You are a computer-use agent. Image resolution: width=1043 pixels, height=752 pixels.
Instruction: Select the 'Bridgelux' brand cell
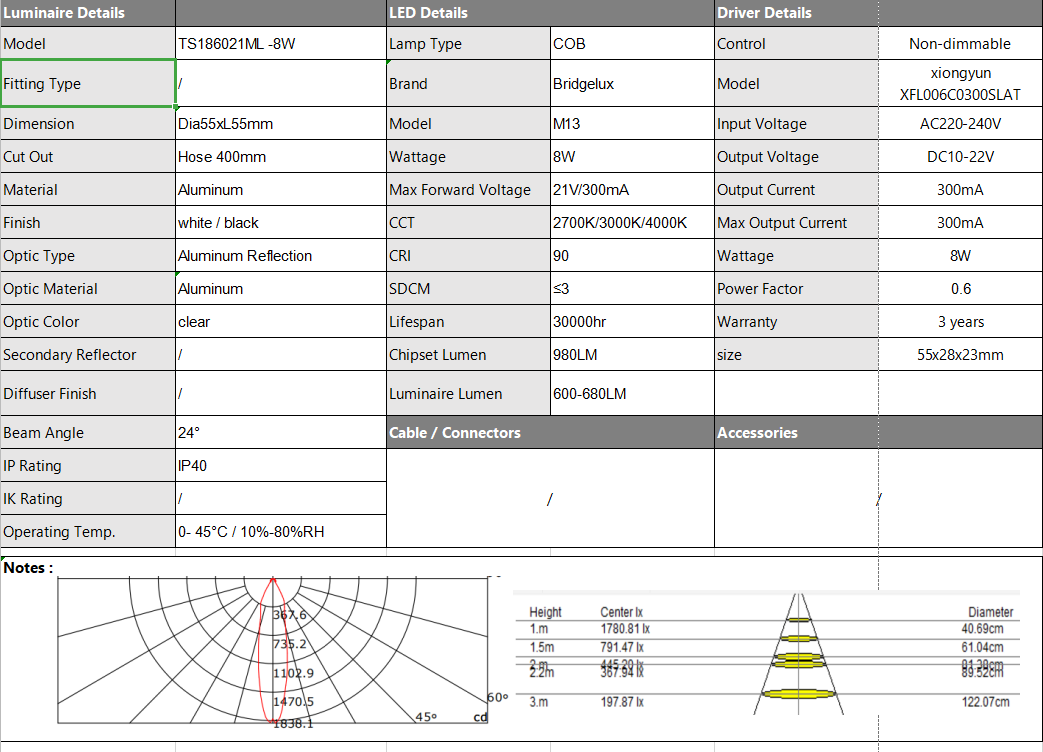632,84
